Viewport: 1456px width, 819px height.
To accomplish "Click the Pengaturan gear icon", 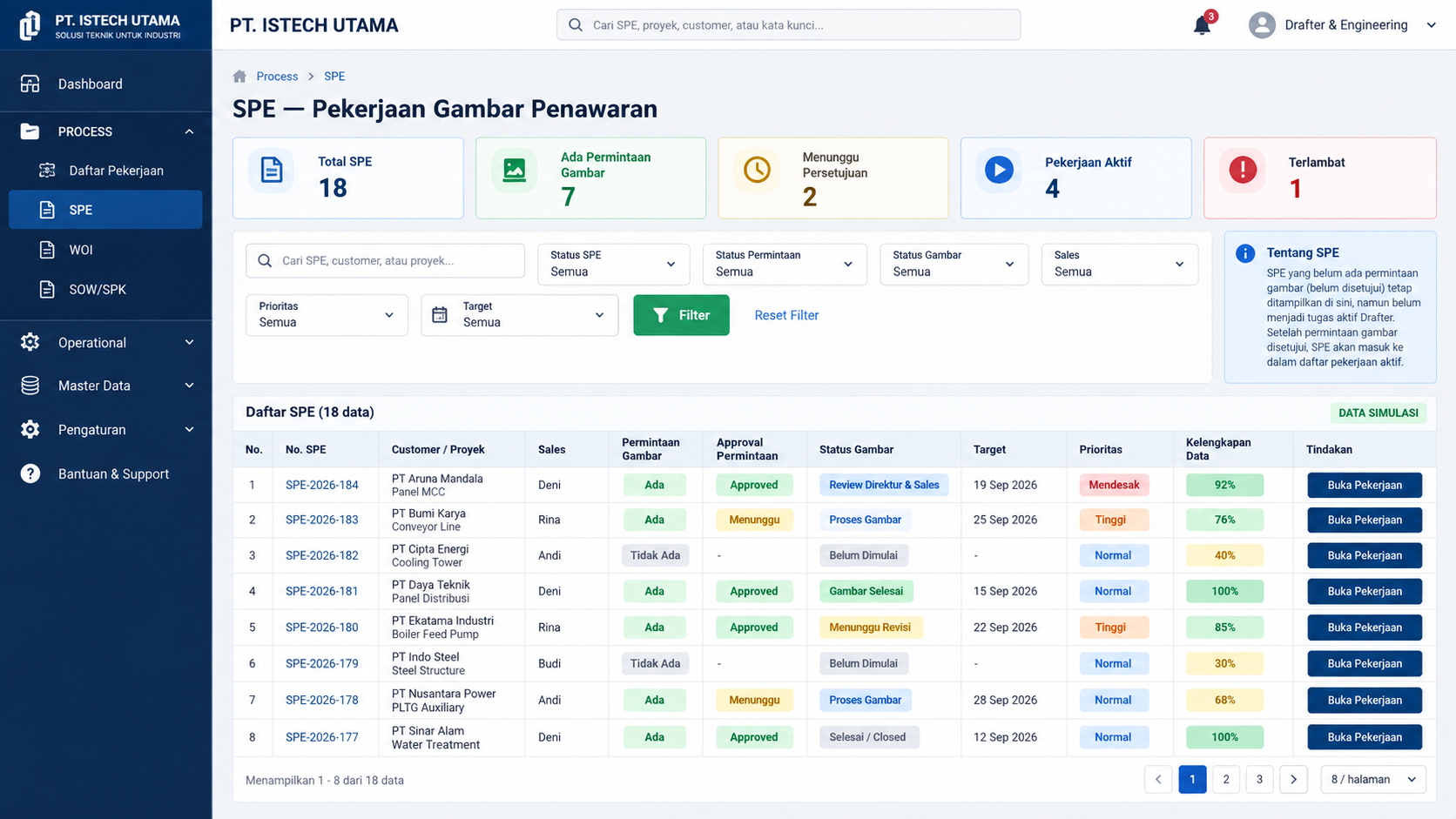I will click(30, 429).
